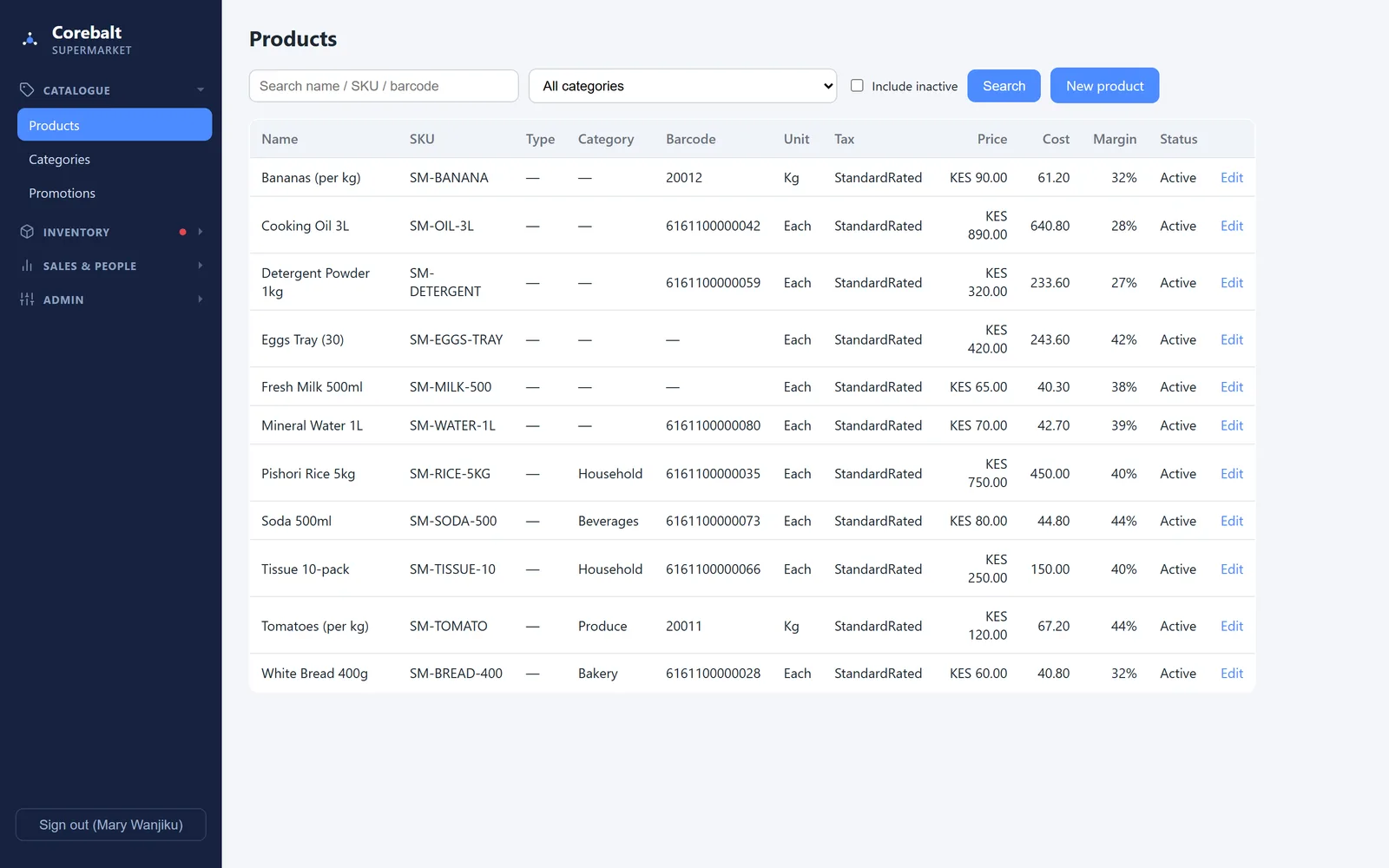The width and height of the screenshot is (1389, 868).
Task: Edit the Bananas (per kg) product
Action: [x=1231, y=177]
